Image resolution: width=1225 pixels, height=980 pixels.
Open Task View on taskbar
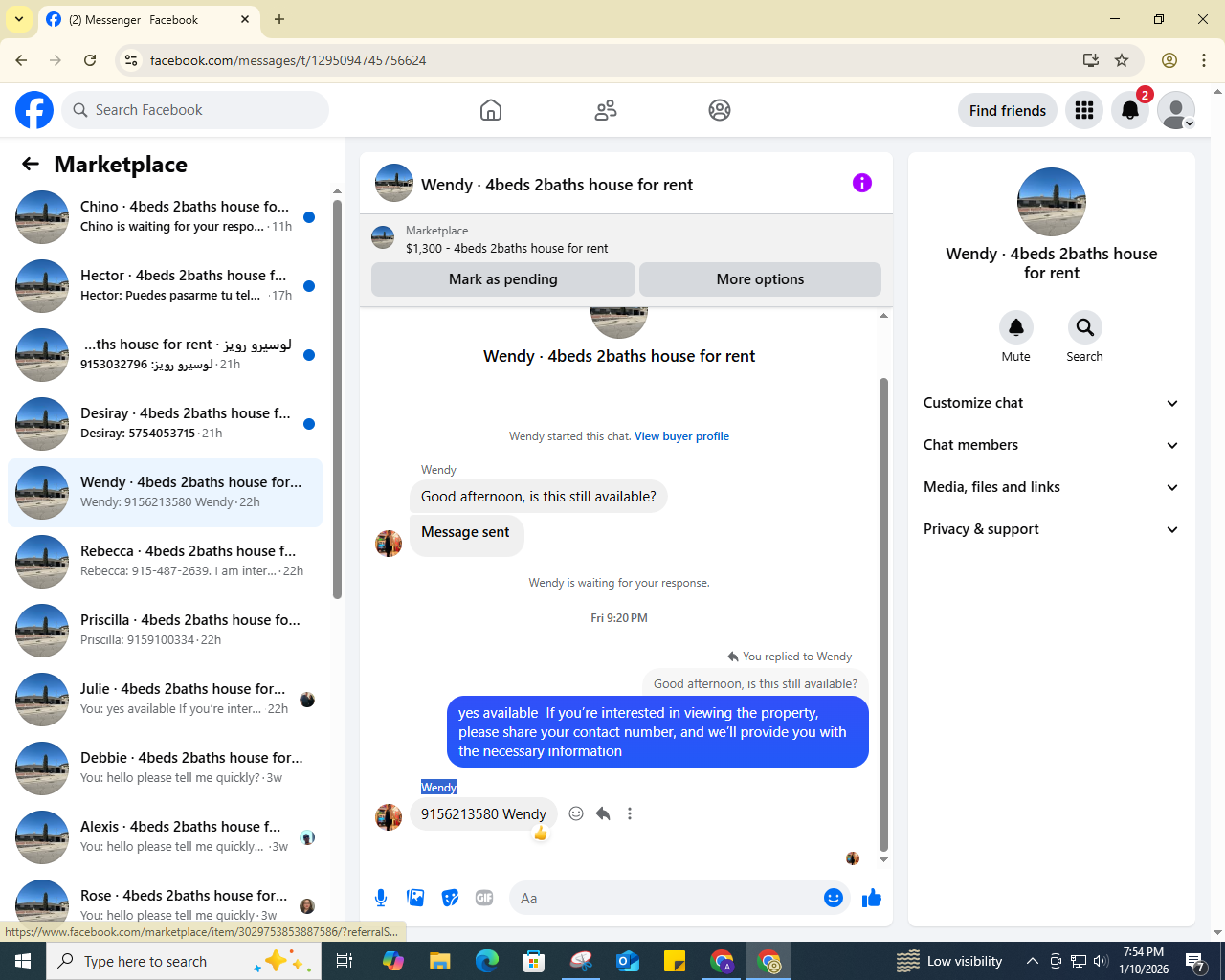pos(345,961)
